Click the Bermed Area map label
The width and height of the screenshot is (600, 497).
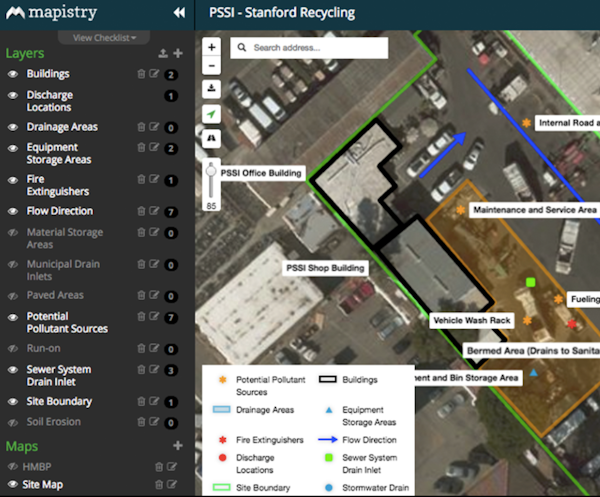pos(532,351)
